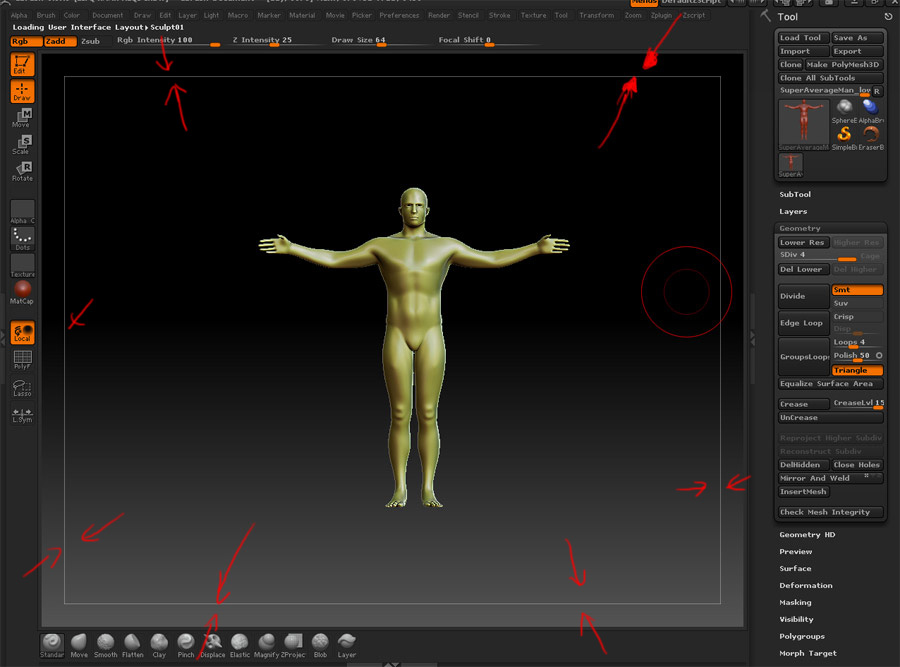The image size is (900, 667).
Task: Click the Divide button
Action: tap(803, 297)
